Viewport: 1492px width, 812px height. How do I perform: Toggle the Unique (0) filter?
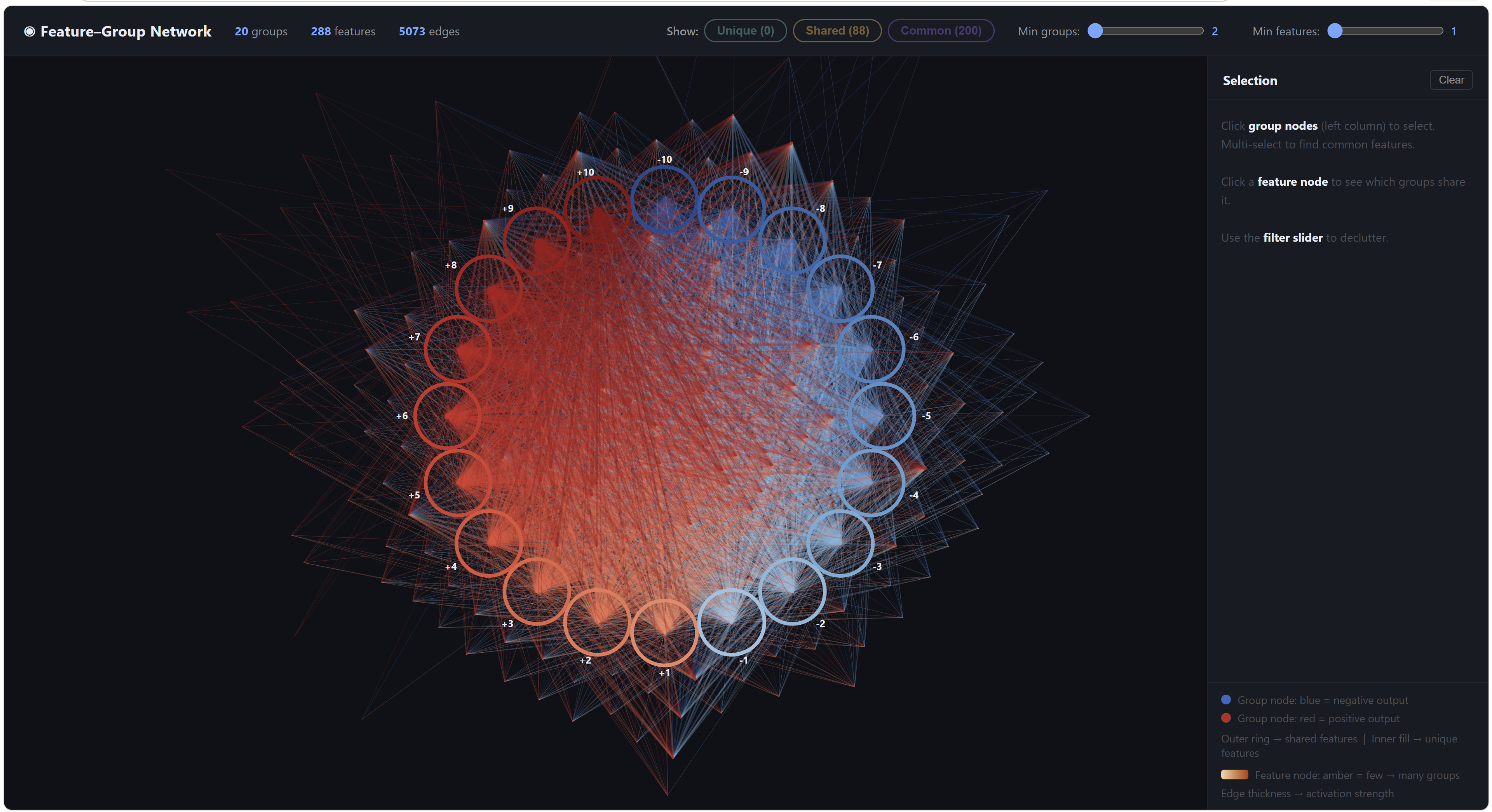[745, 31]
